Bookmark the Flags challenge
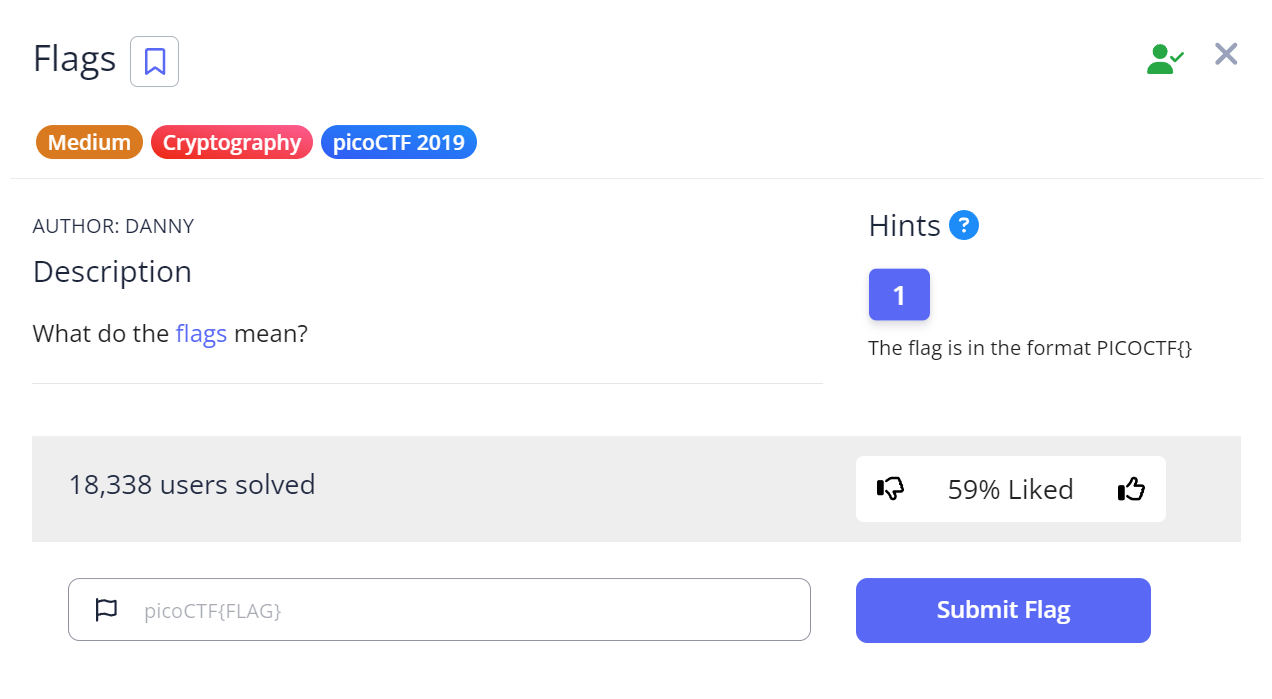The width and height of the screenshot is (1272, 699). pos(154,61)
